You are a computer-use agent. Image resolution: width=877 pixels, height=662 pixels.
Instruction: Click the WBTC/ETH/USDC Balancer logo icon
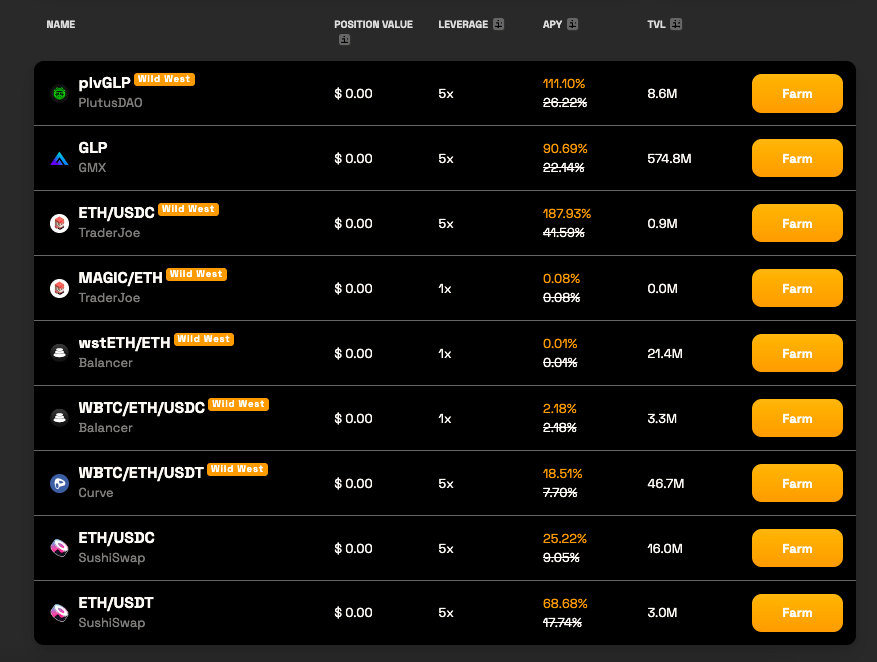(59, 418)
